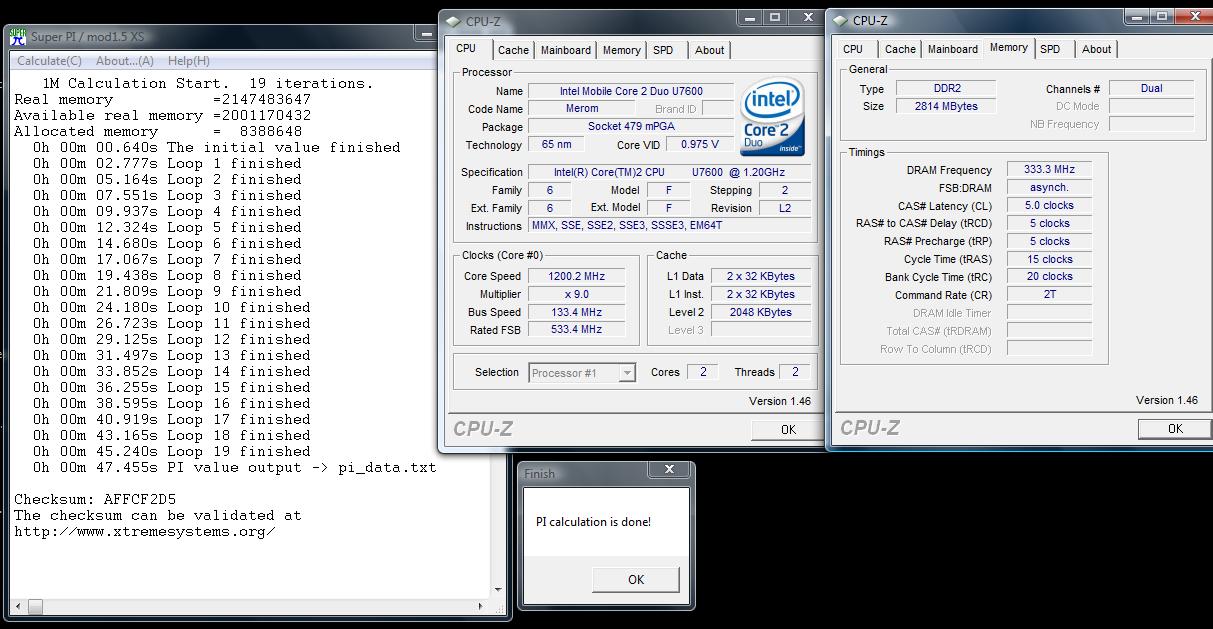Click the Bank Cycle Time value 20 clocks

coord(1050,277)
